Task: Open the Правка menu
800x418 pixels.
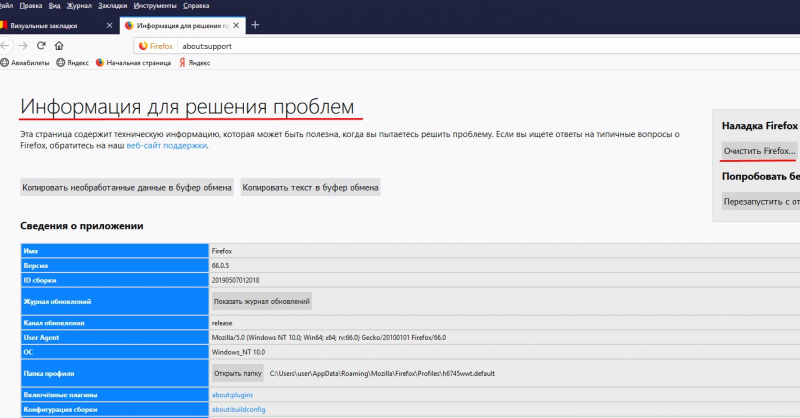Action: [31, 6]
